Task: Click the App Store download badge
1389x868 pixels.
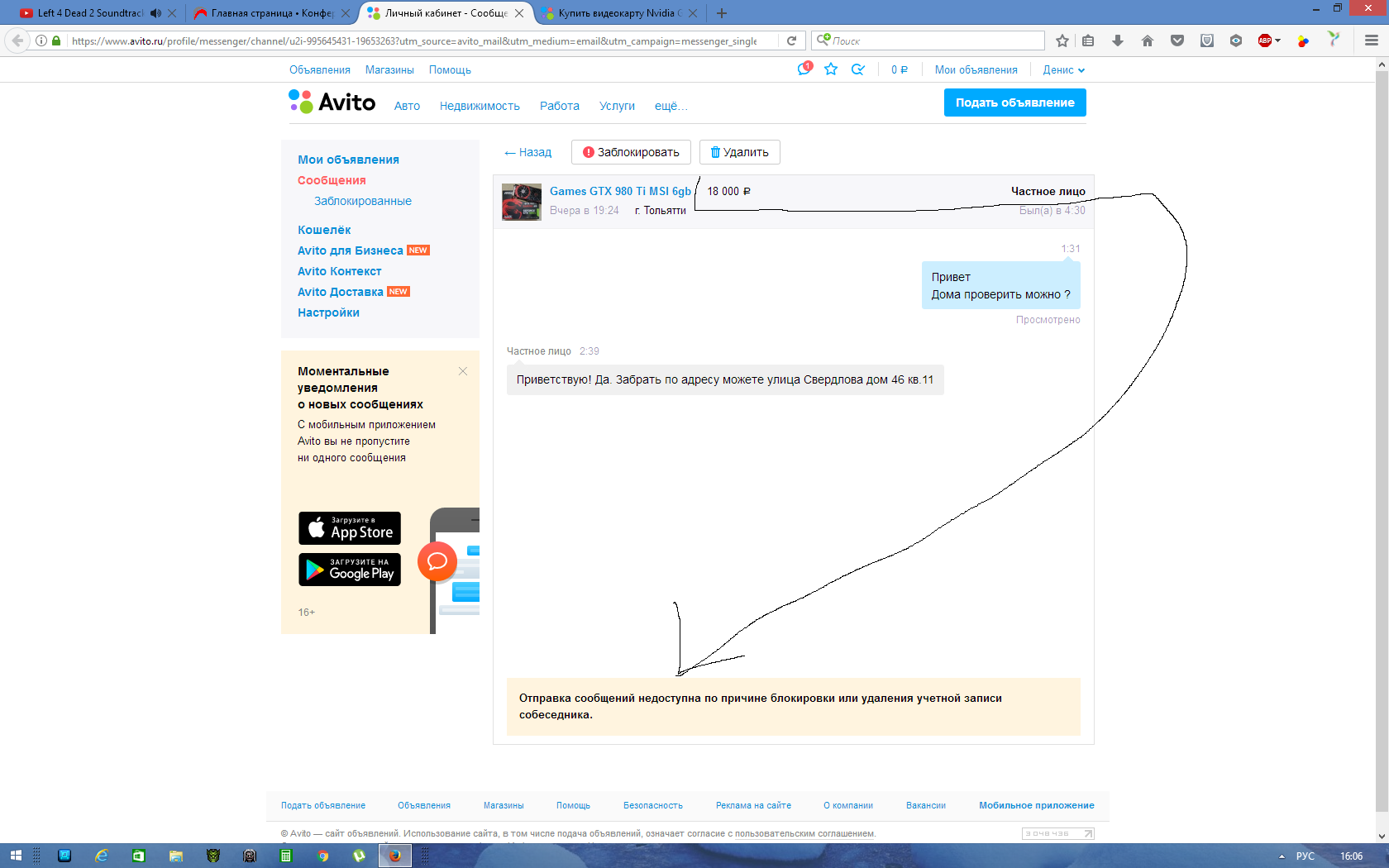Action: (350, 528)
